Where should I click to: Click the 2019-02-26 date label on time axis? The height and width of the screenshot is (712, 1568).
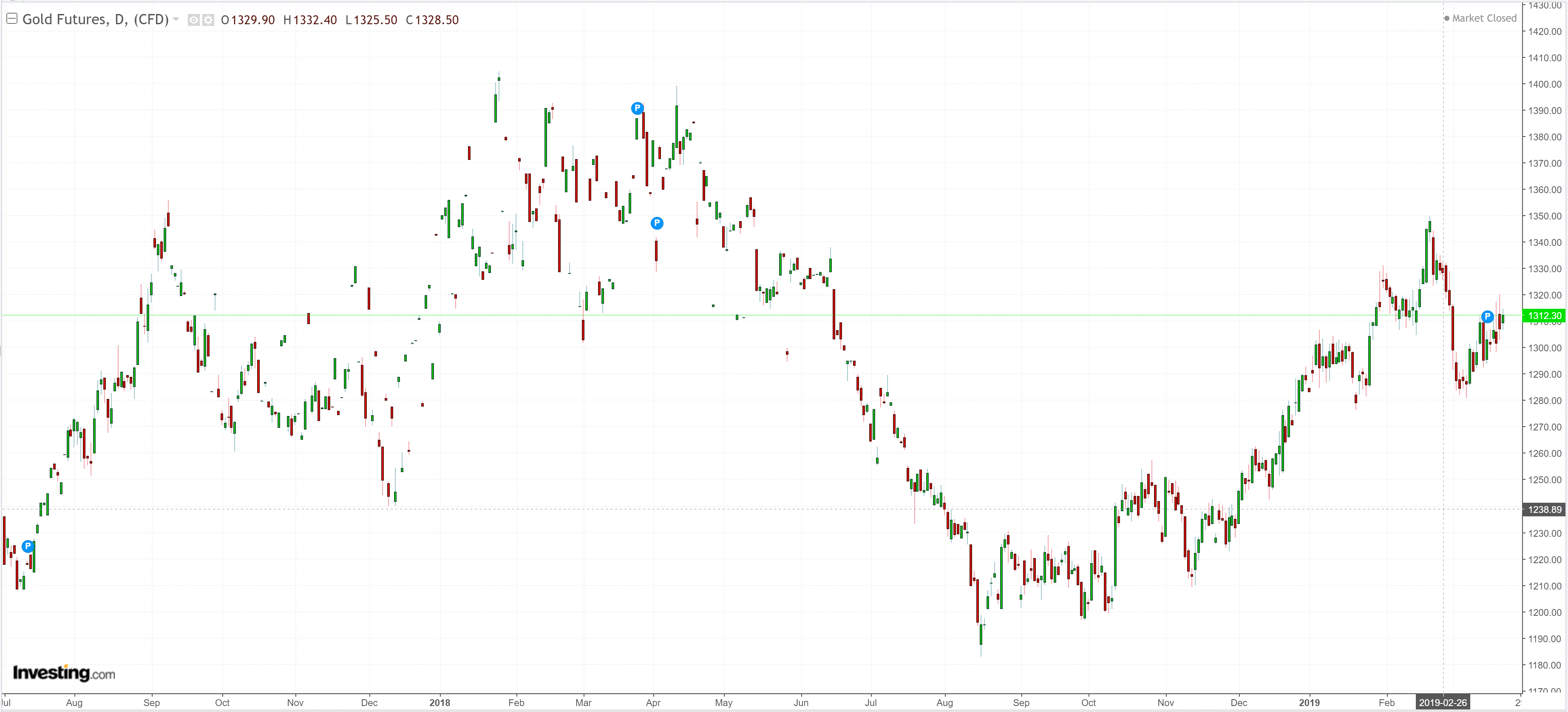(1443, 702)
